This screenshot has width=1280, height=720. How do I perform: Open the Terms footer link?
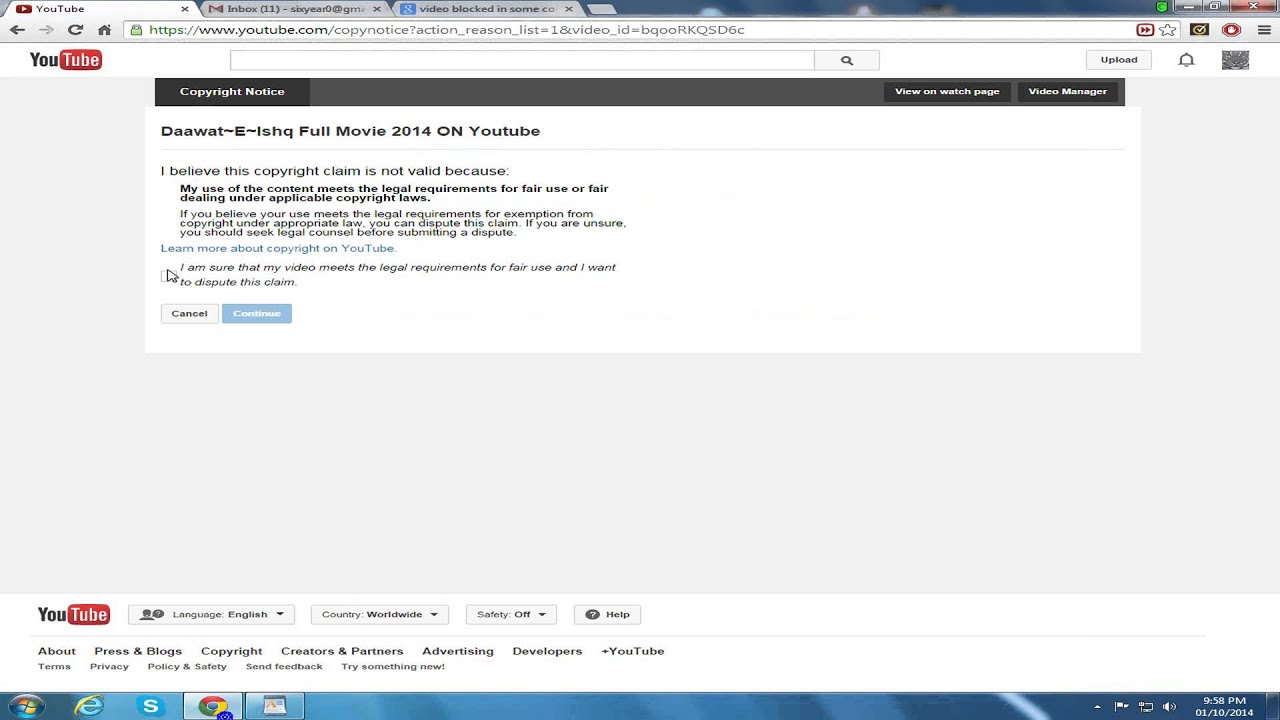coord(54,667)
